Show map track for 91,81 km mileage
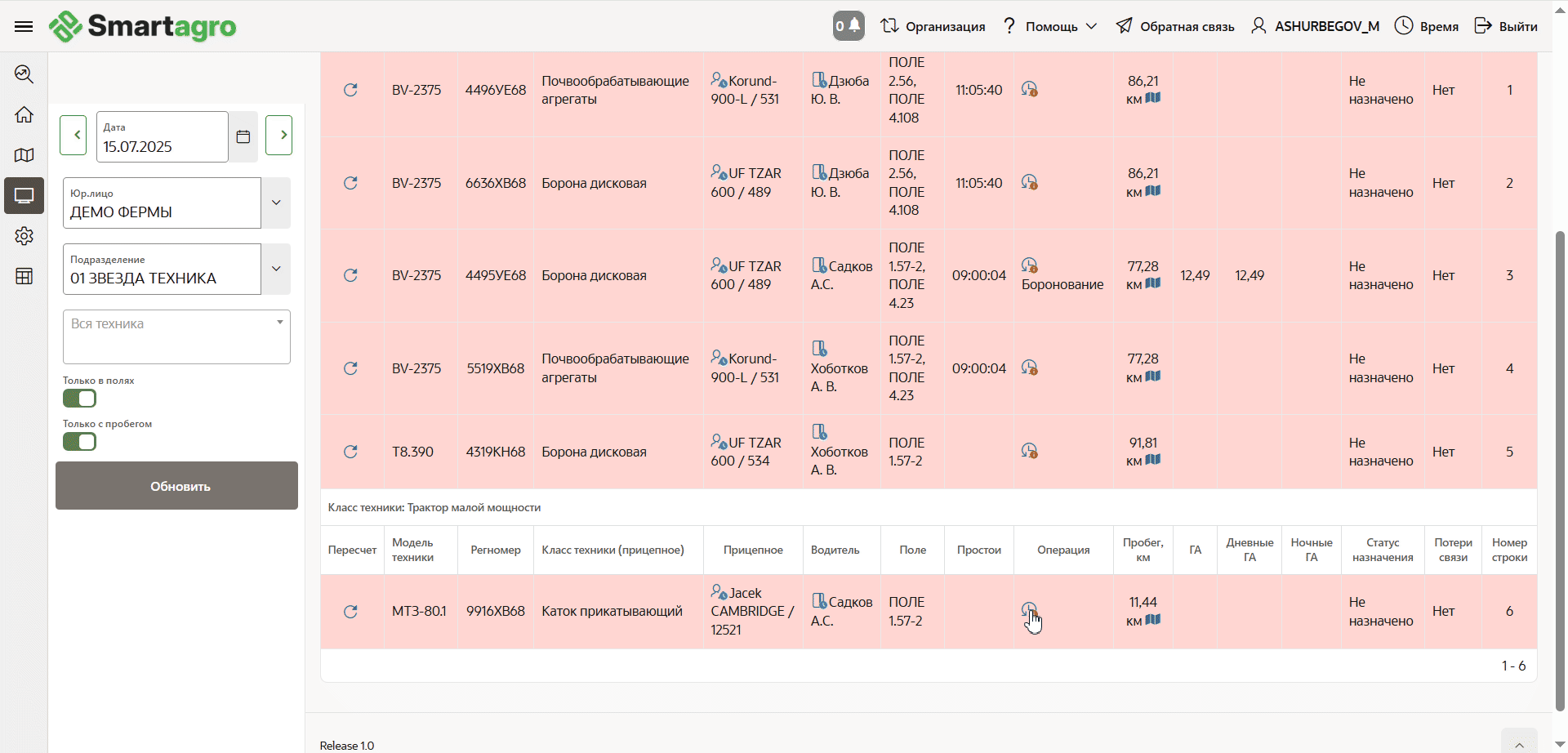Image resolution: width=1568 pixels, height=753 pixels. (x=1153, y=460)
